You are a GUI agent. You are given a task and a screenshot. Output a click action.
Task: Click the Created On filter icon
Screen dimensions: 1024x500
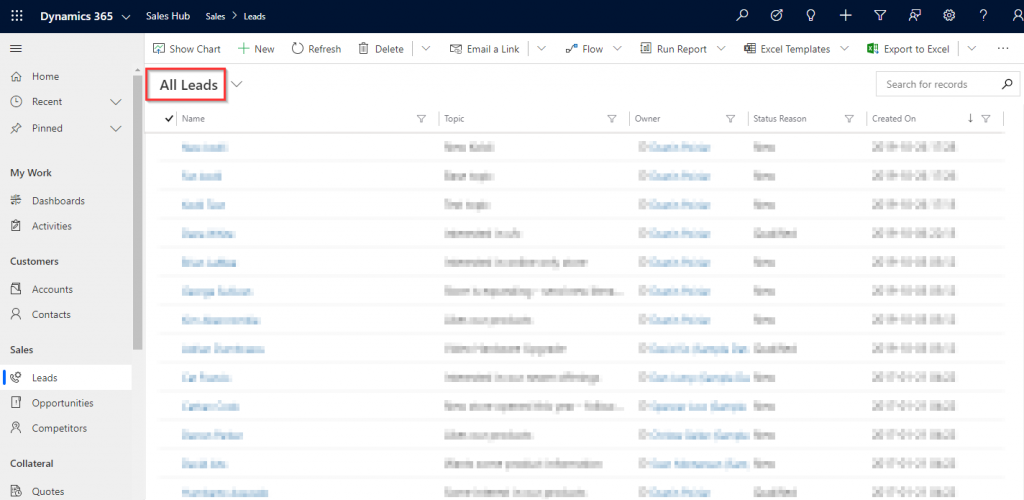click(986, 119)
